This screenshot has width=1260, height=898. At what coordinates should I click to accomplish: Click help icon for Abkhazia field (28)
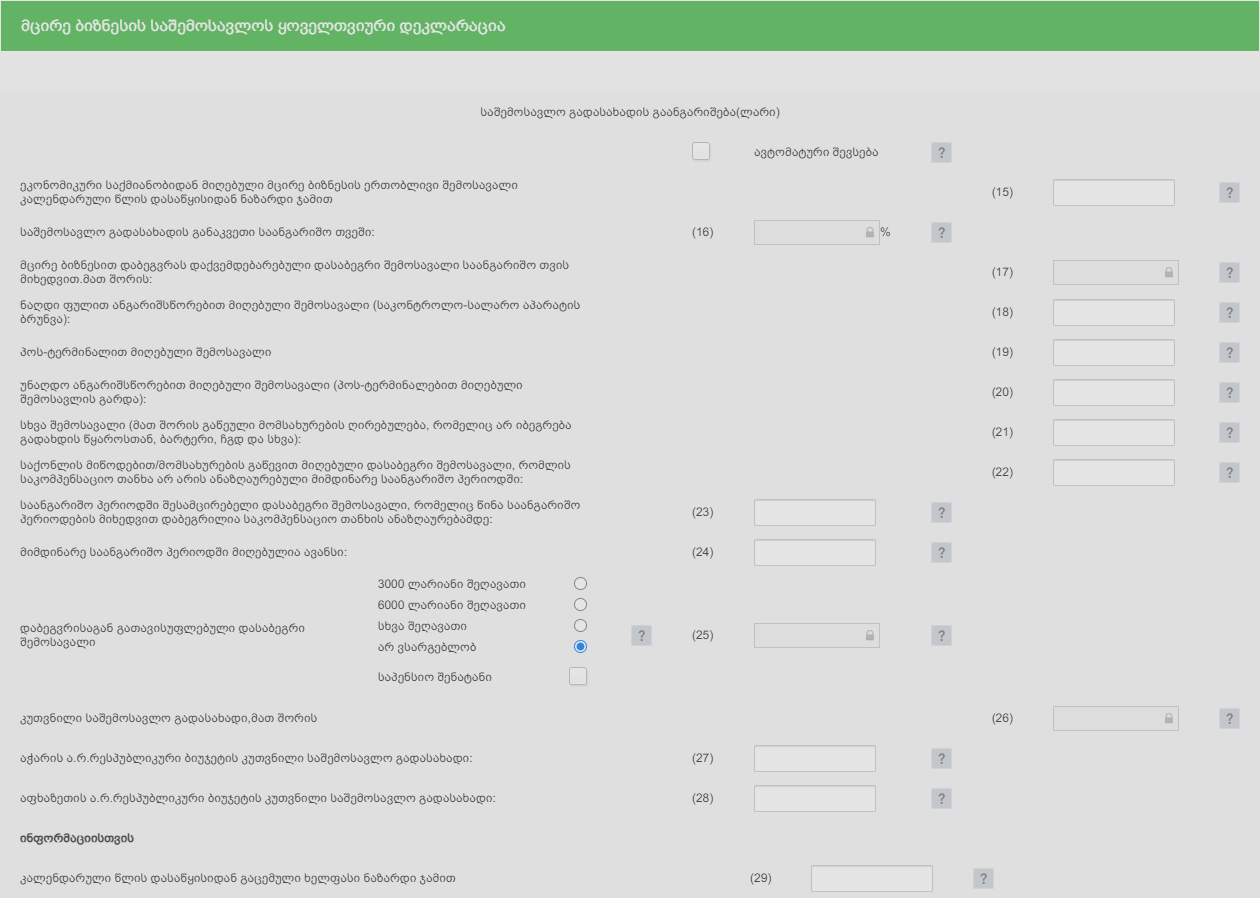pos(941,798)
